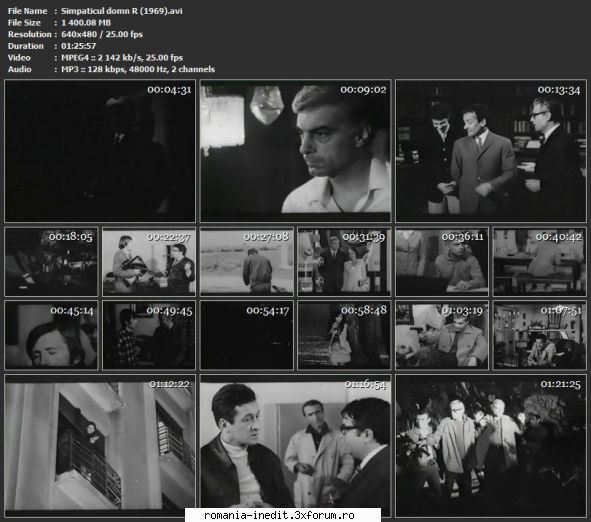
Task: Click the Resolution label
Action: click(30, 34)
